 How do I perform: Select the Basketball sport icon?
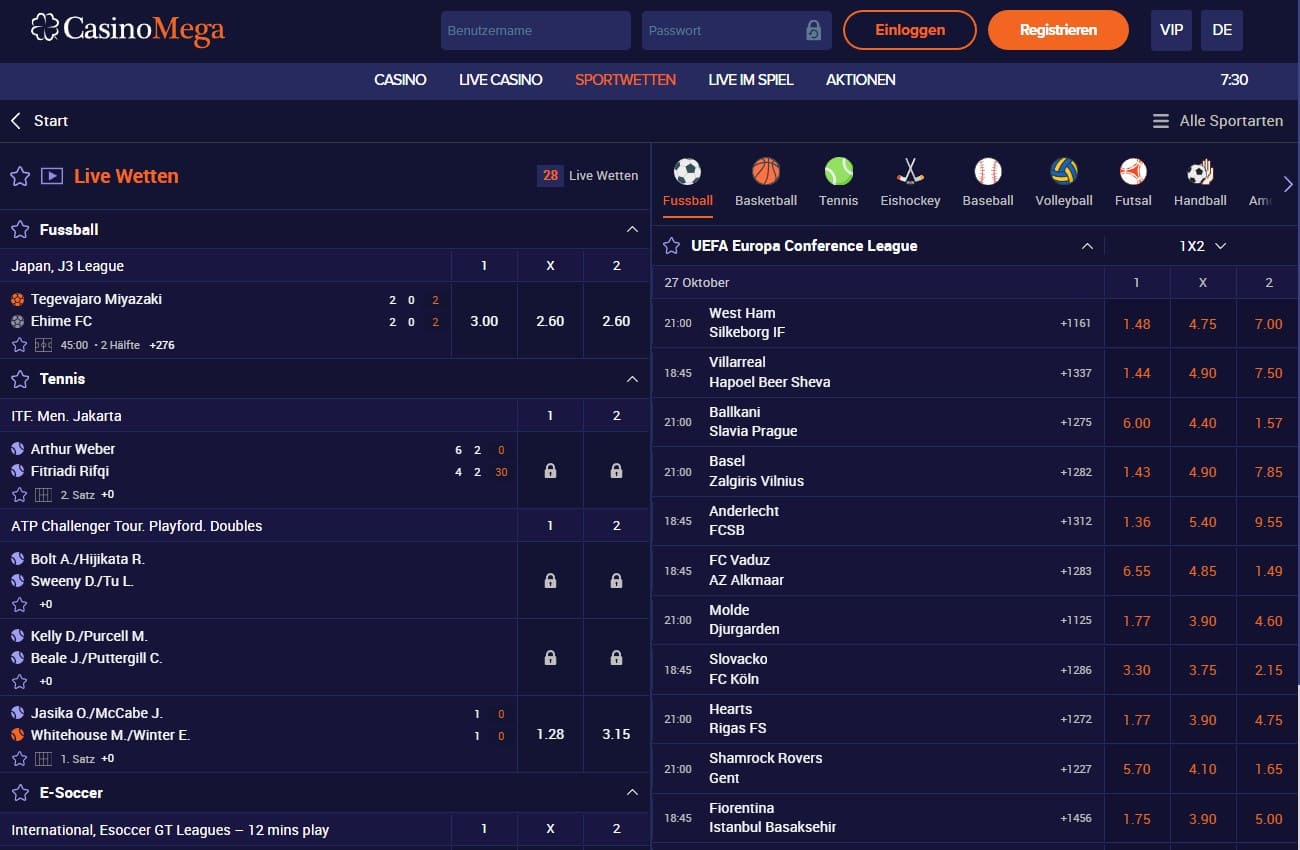coord(766,172)
